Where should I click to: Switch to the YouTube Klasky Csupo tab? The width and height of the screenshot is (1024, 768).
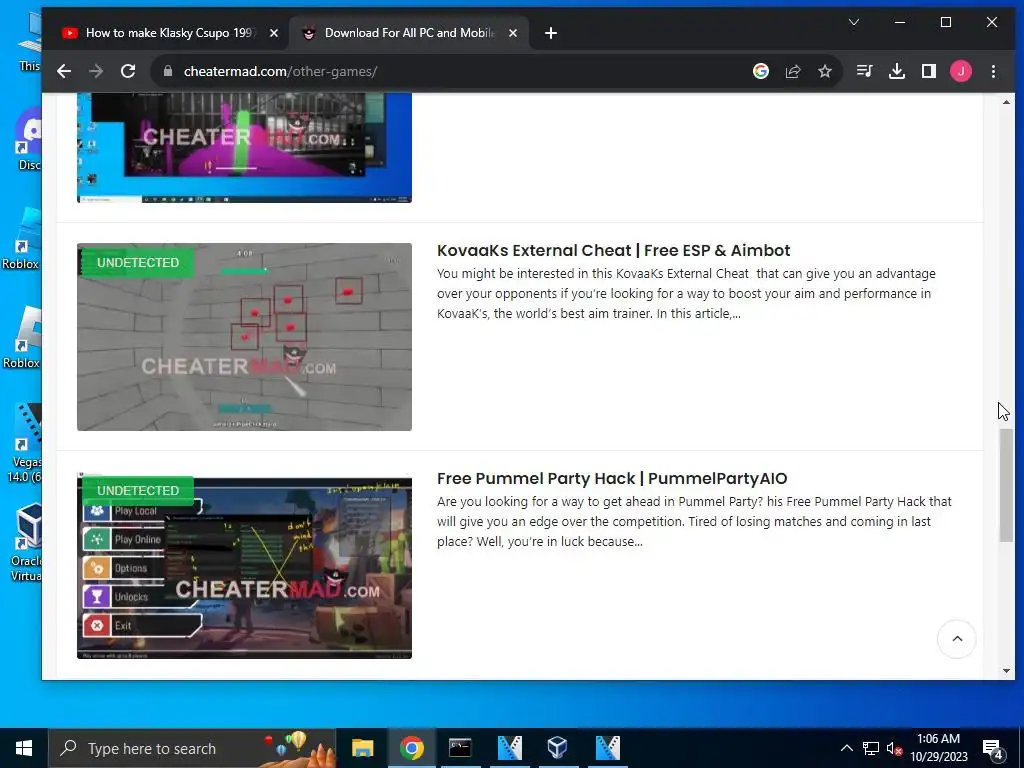(169, 33)
